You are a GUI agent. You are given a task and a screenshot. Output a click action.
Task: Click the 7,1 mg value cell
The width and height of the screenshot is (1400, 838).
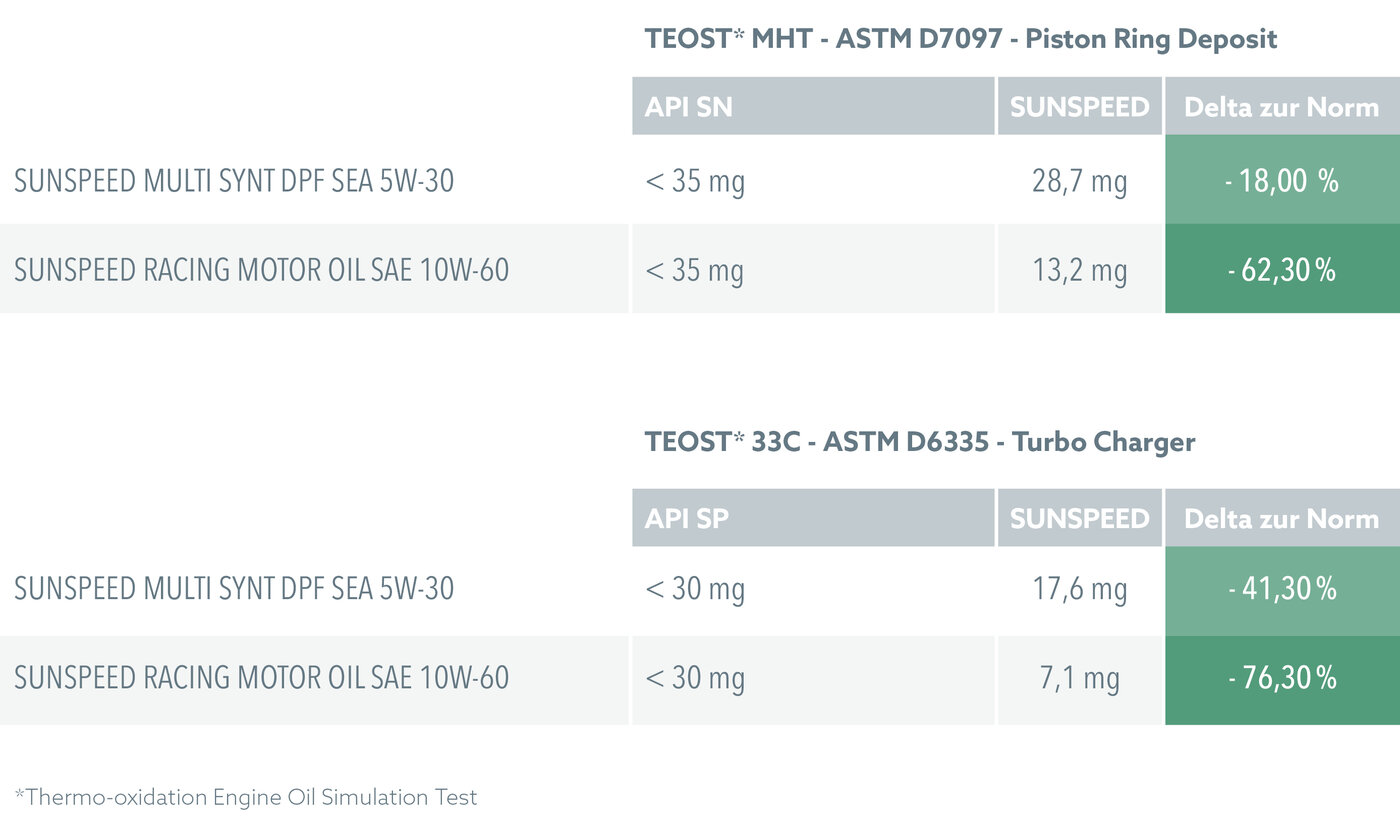(1079, 679)
